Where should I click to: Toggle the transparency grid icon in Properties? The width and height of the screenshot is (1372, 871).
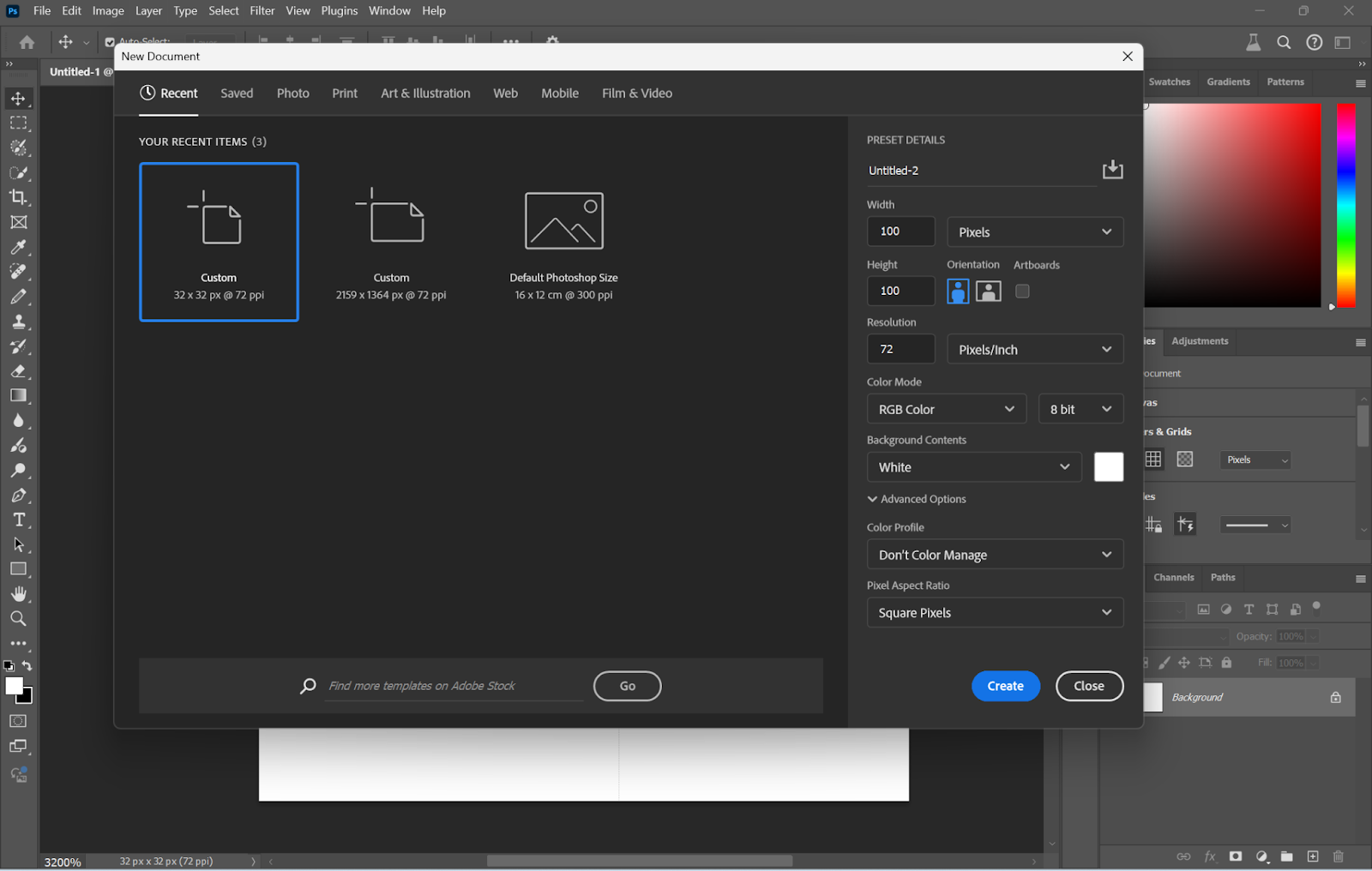pyautogui.click(x=1185, y=460)
